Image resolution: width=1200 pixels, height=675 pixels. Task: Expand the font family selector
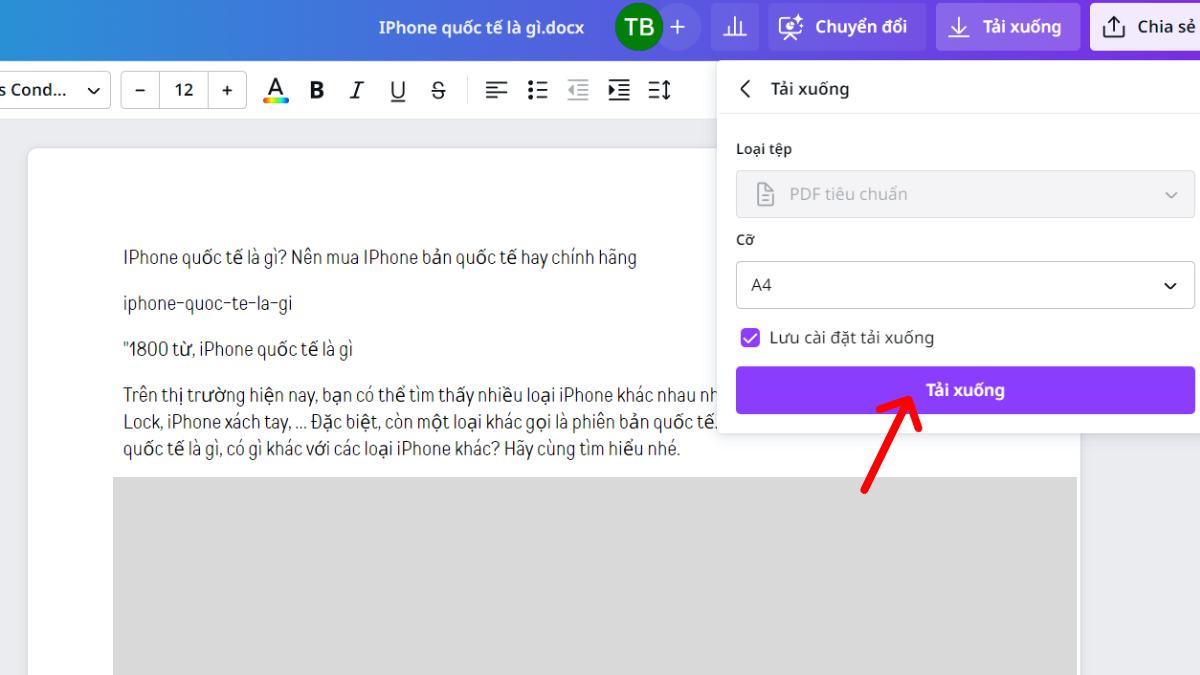coord(93,90)
